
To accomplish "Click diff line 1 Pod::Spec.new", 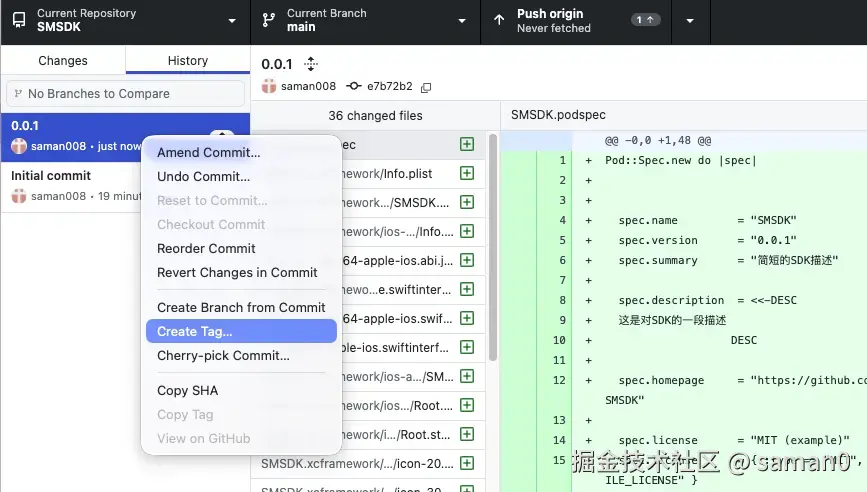I will pos(683,160).
